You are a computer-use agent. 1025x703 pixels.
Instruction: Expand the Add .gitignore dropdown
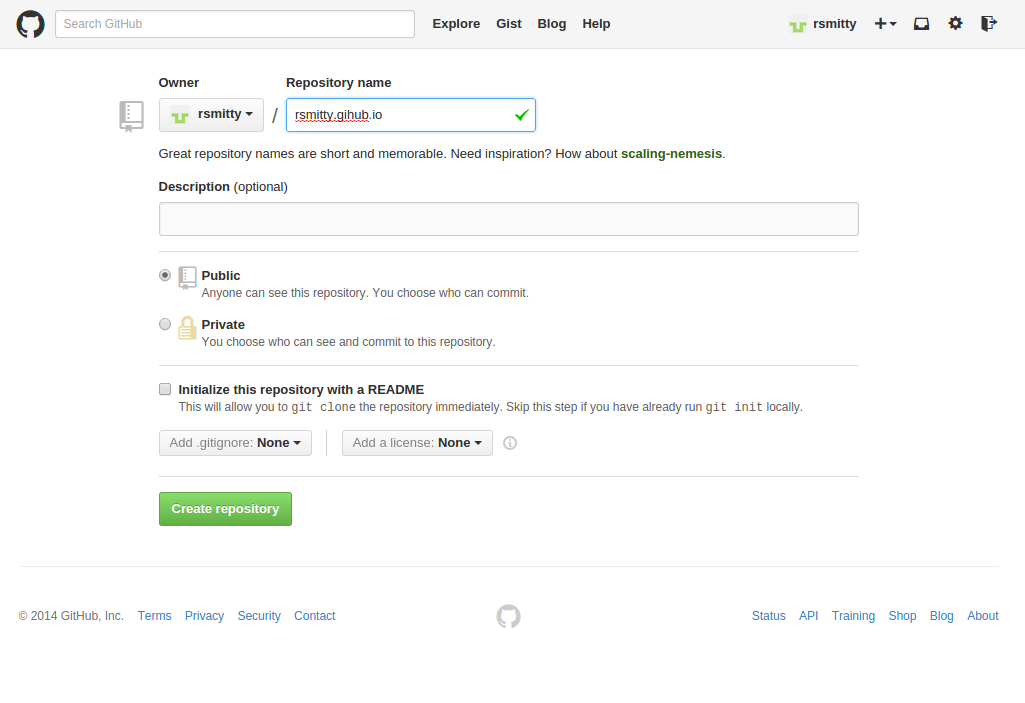[235, 443]
